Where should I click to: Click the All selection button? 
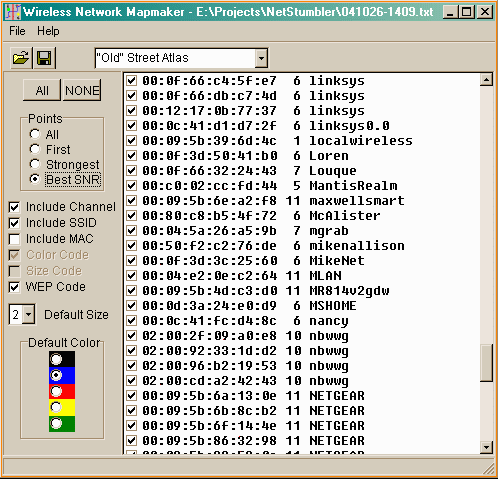pyautogui.click(x=42, y=90)
